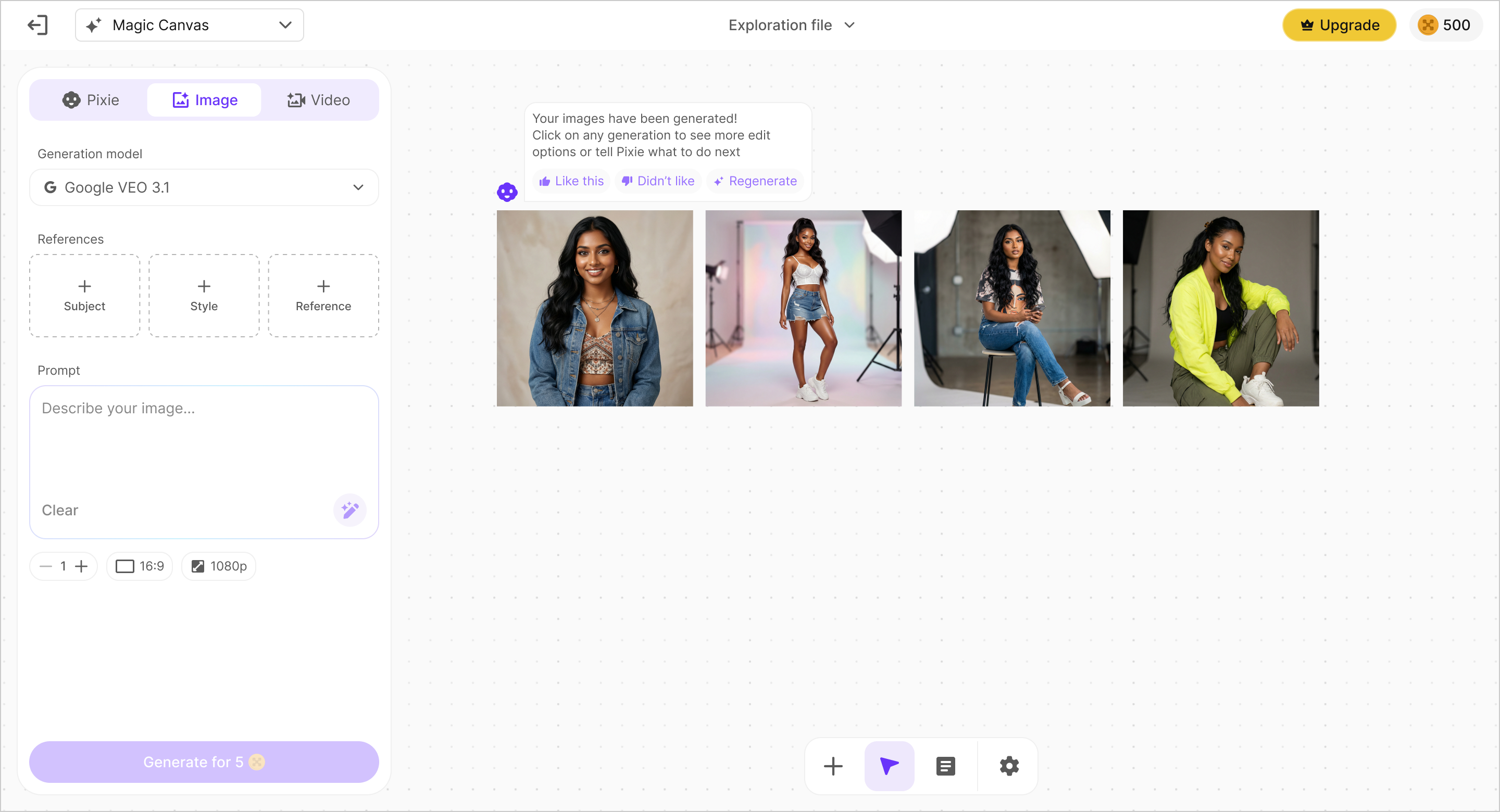
Task: Open the Google VEO 3.1 model dropdown
Action: (204, 187)
